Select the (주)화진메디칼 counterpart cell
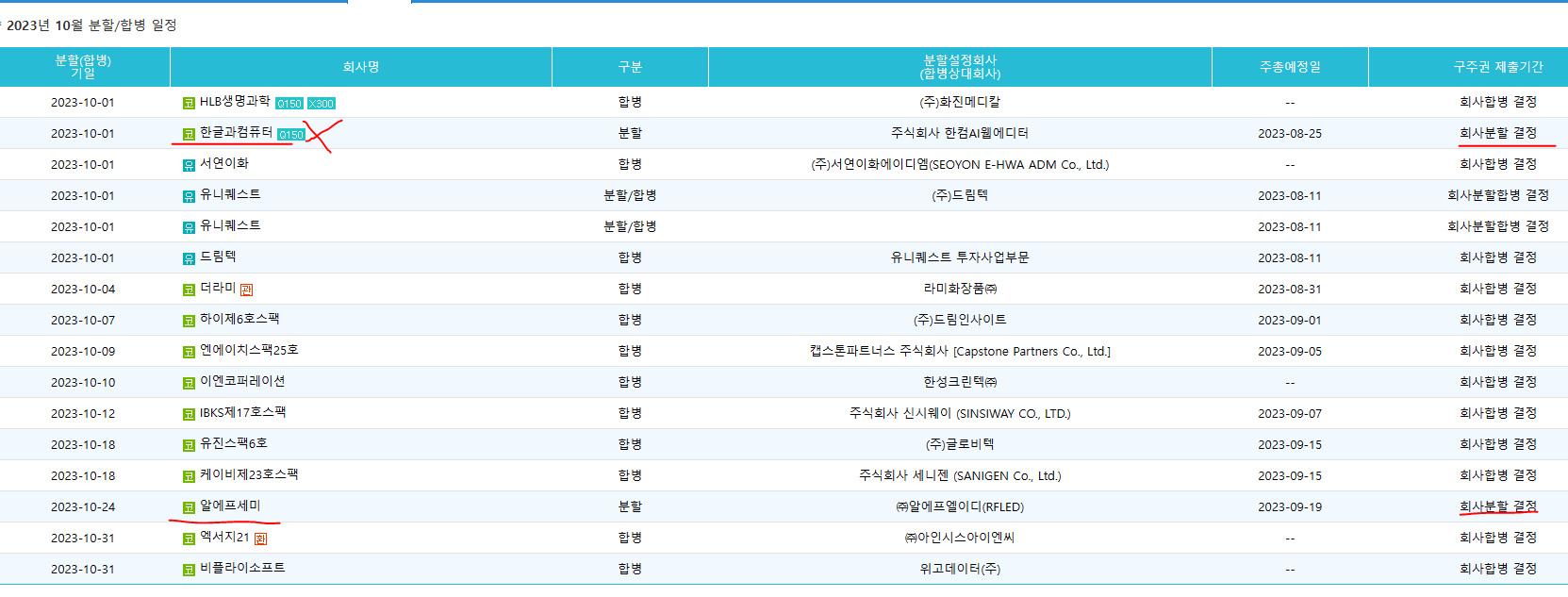1568x597 pixels. tap(960, 102)
